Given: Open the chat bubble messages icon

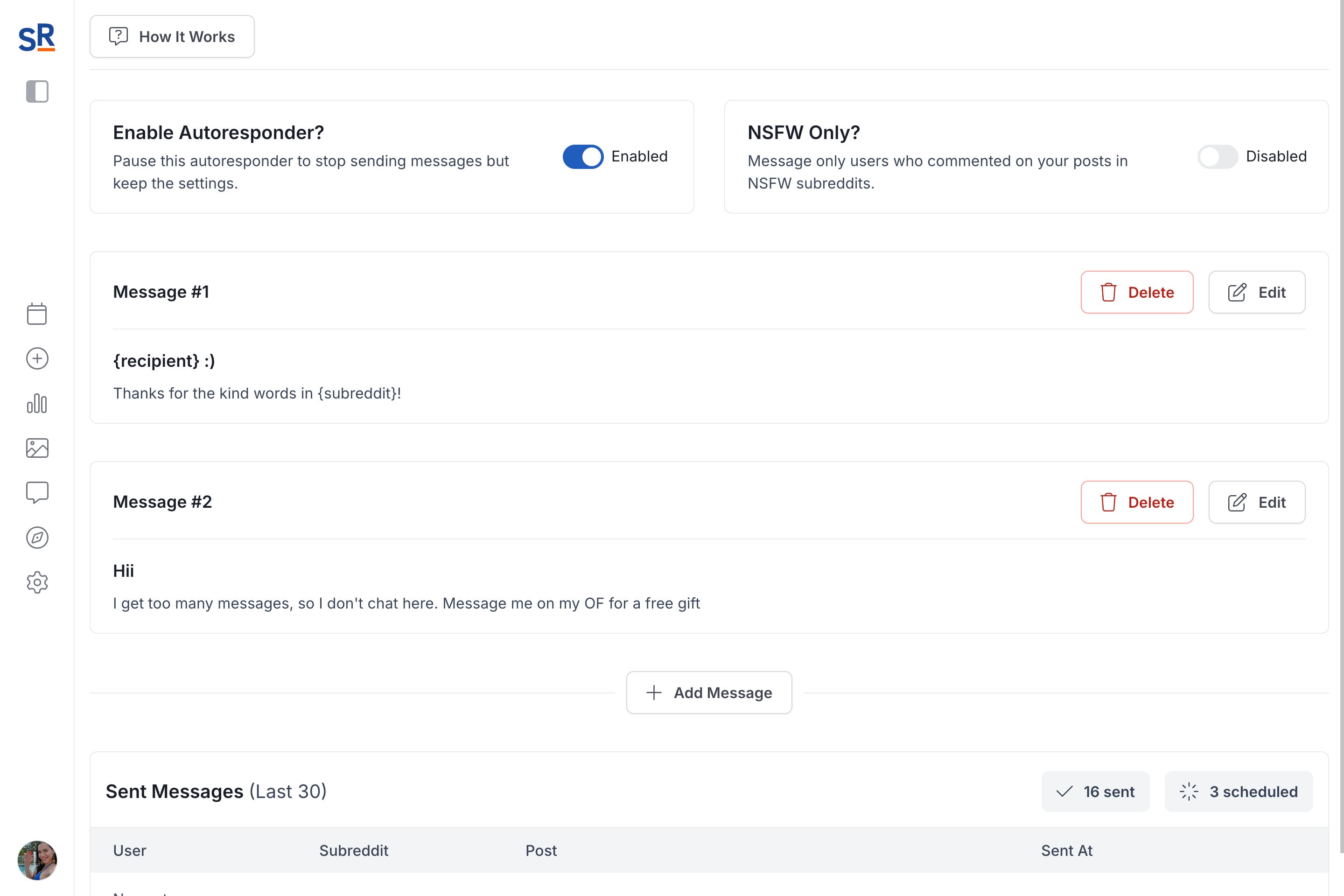Looking at the screenshot, I should point(37,492).
